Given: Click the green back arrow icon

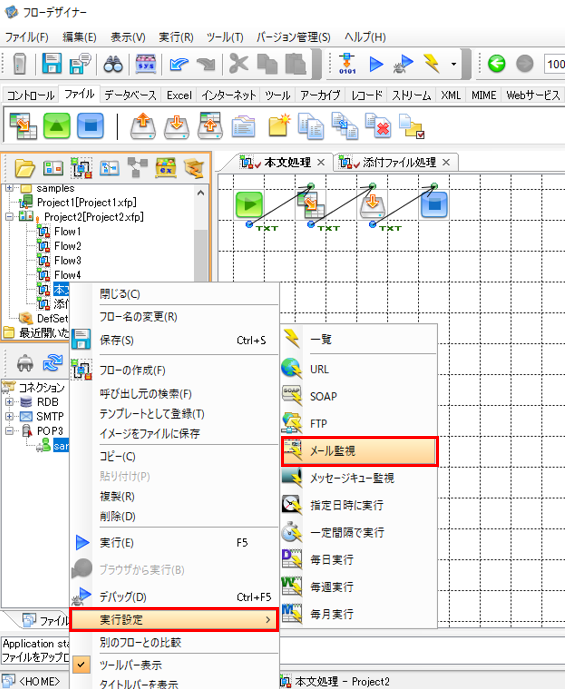Looking at the screenshot, I should pos(497,64).
